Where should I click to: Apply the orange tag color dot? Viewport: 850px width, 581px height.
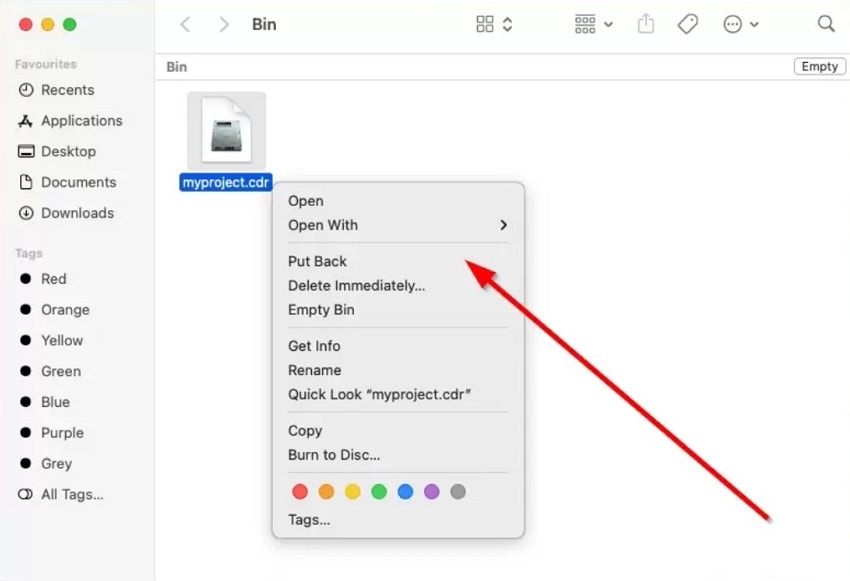click(x=326, y=492)
